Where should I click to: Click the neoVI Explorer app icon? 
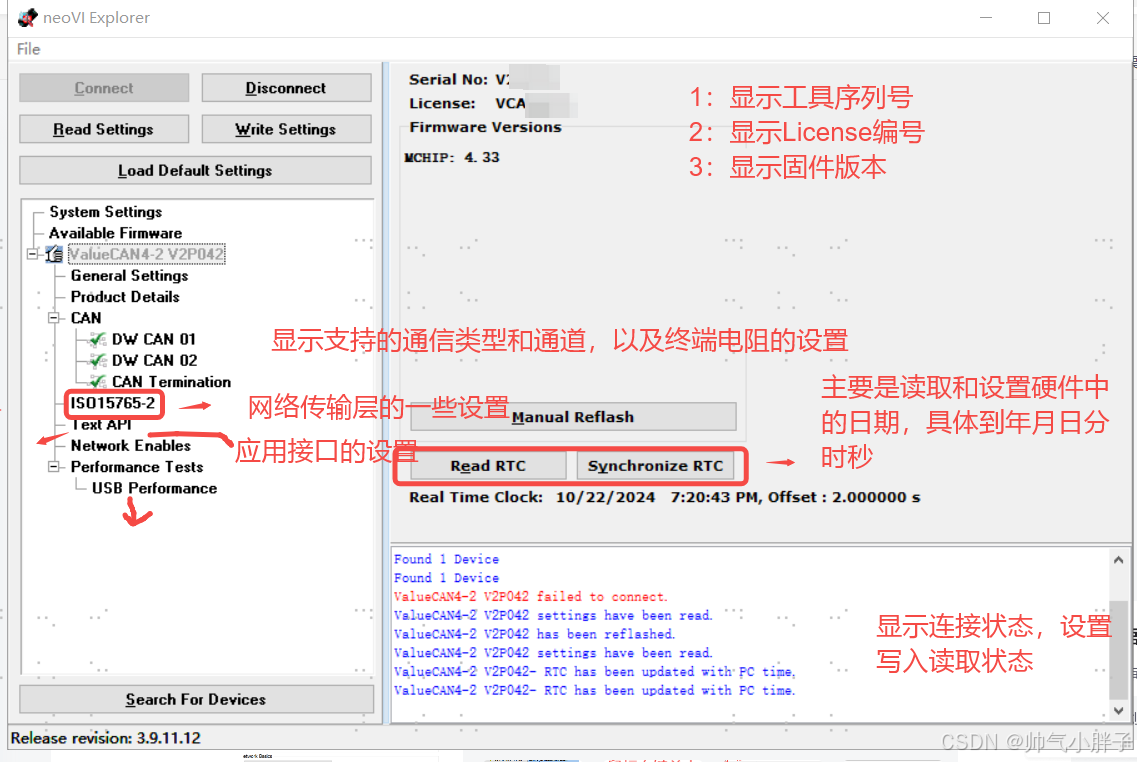point(28,17)
